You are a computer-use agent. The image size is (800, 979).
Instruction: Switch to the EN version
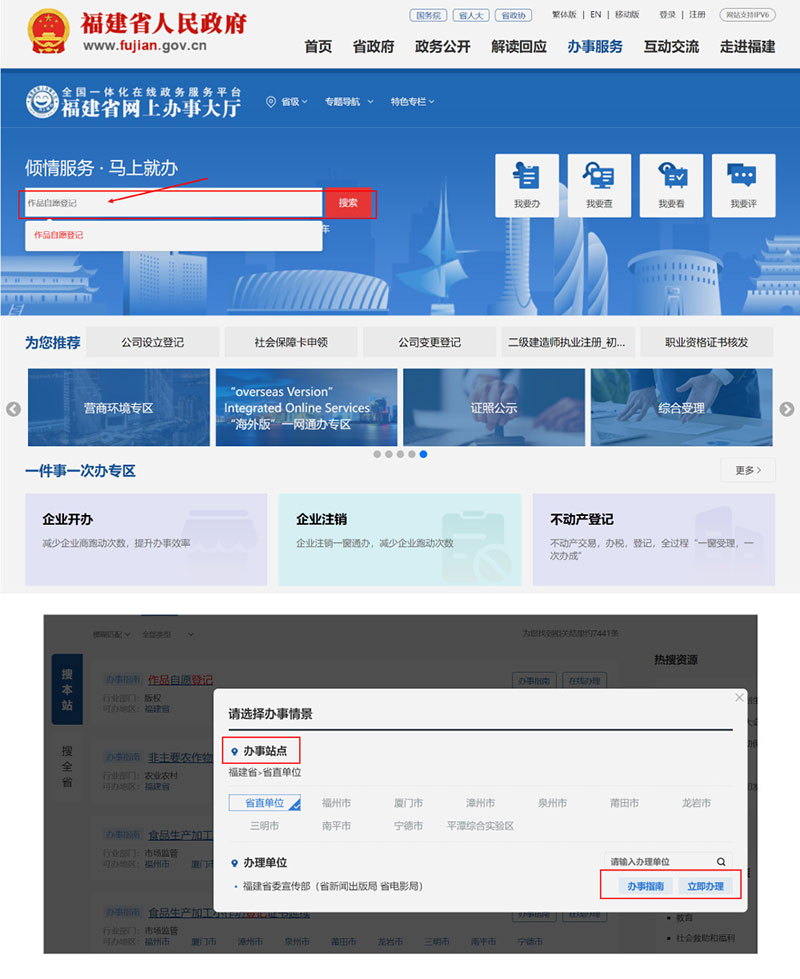point(596,14)
